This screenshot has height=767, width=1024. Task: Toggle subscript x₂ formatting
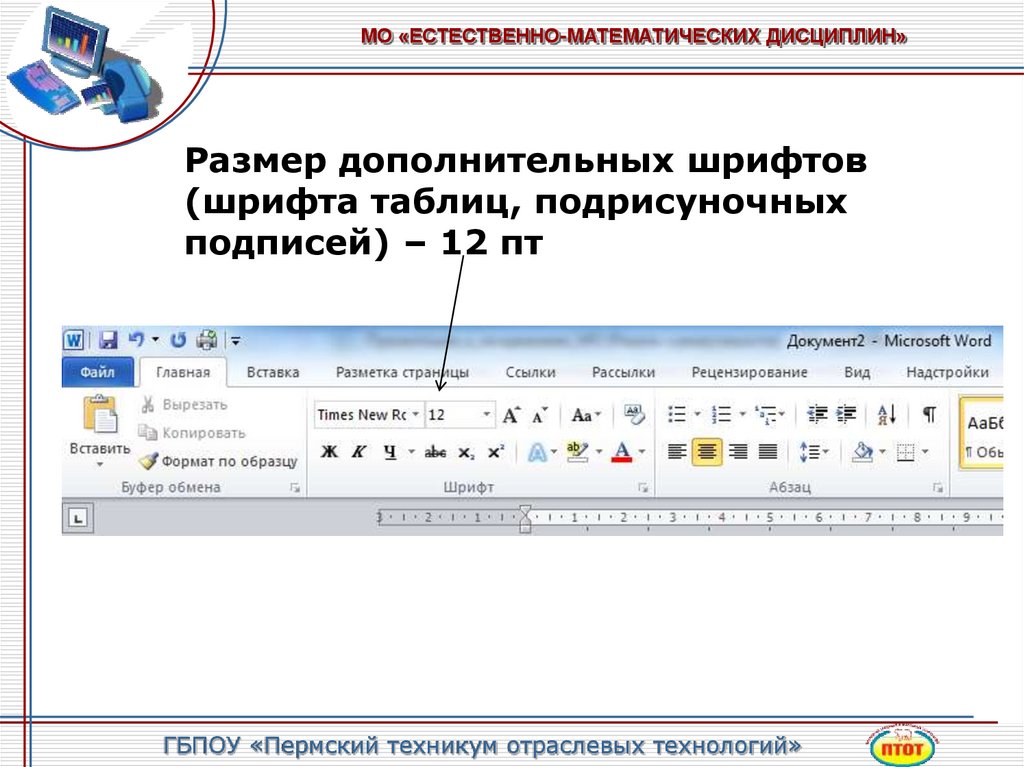click(x=466, y=452)
